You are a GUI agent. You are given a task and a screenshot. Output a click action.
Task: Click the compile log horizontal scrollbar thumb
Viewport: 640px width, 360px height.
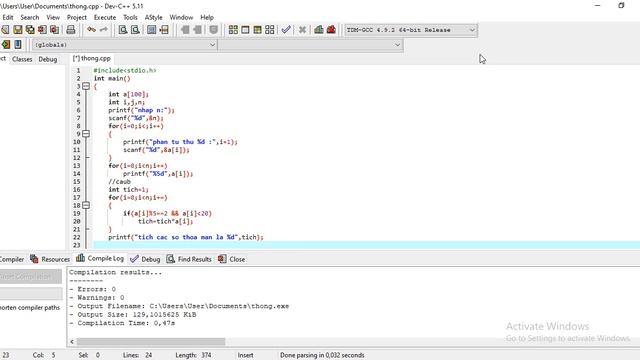[151, 341]
